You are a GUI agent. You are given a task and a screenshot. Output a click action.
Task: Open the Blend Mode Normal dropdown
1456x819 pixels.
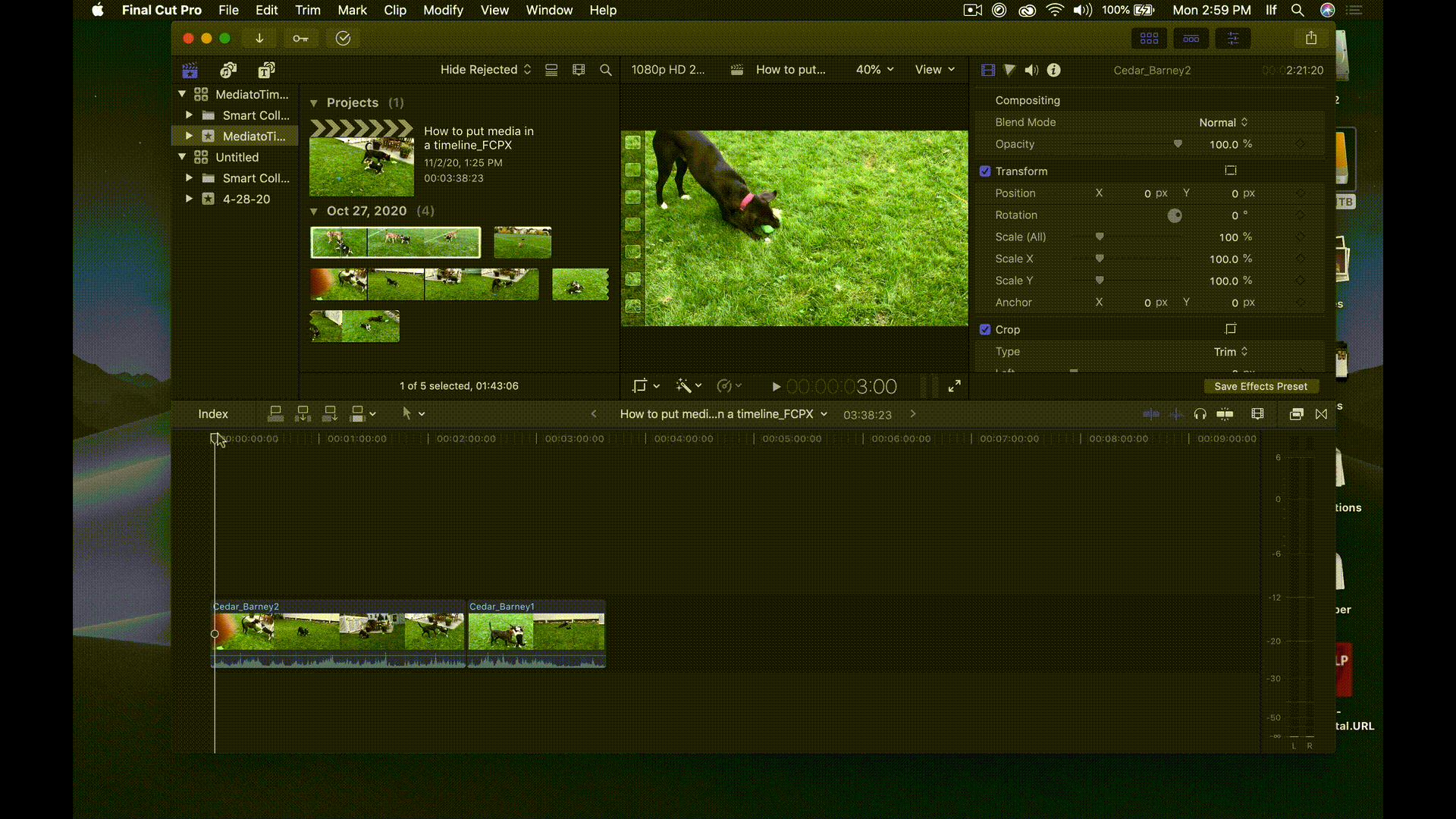click(x=1222, y=122)
